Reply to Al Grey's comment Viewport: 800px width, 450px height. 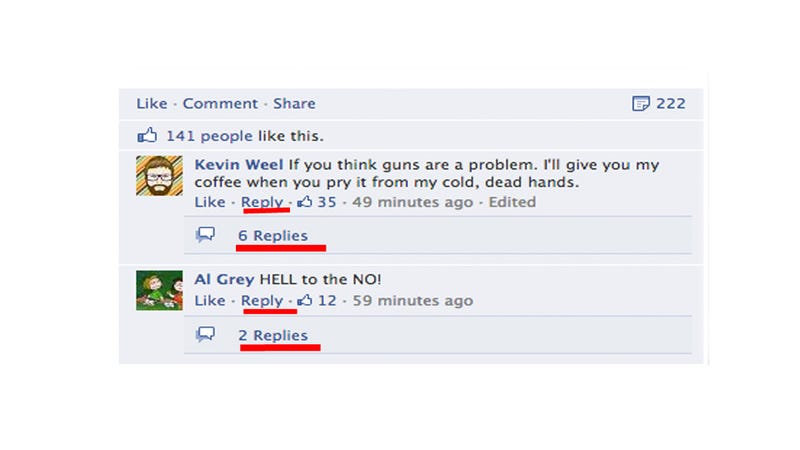tap(262, 301)
